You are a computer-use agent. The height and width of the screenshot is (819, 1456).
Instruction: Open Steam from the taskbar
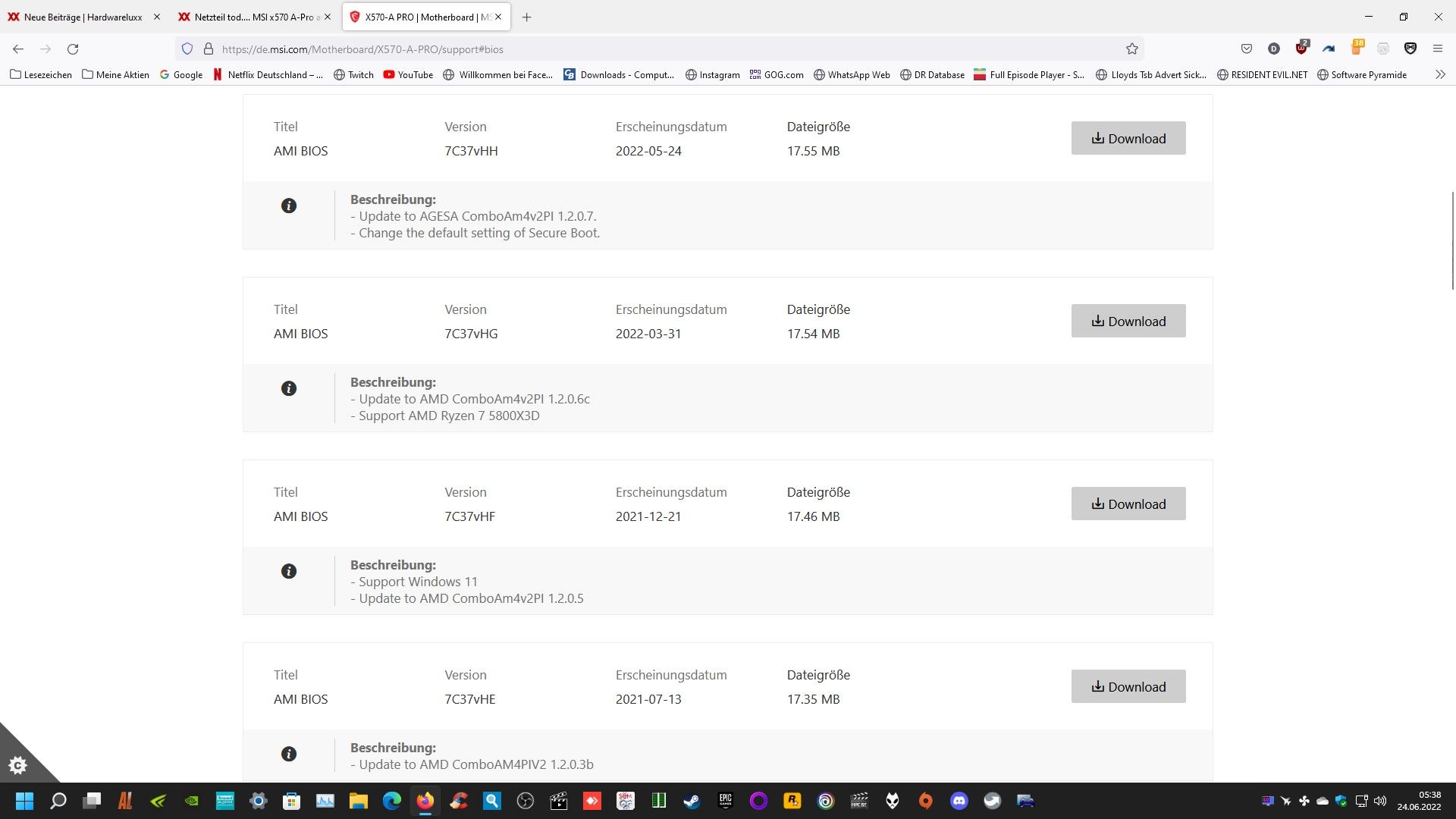click(692, 801)
